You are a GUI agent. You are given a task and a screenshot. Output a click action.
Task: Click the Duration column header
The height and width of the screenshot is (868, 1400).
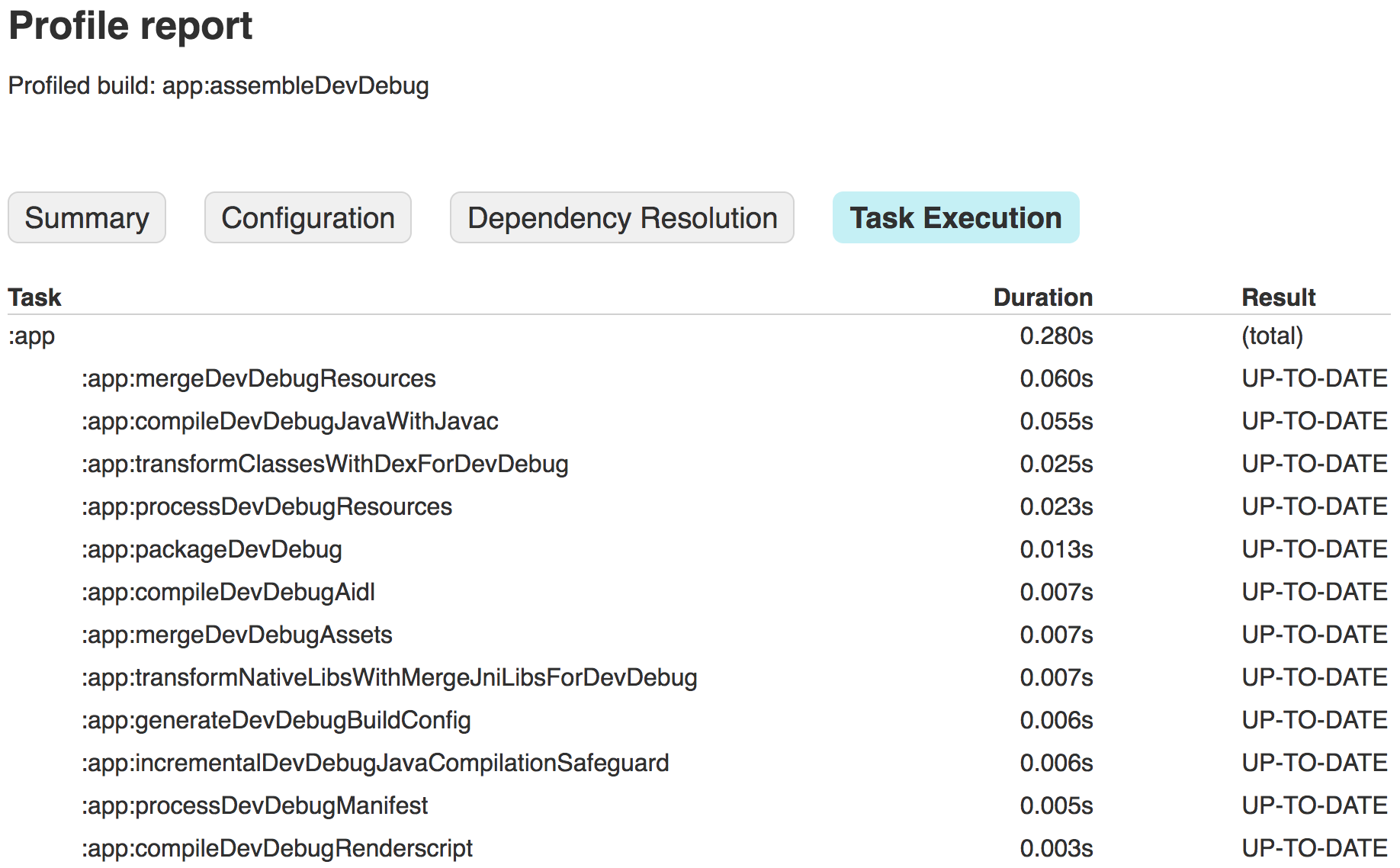coord(1042,297)
